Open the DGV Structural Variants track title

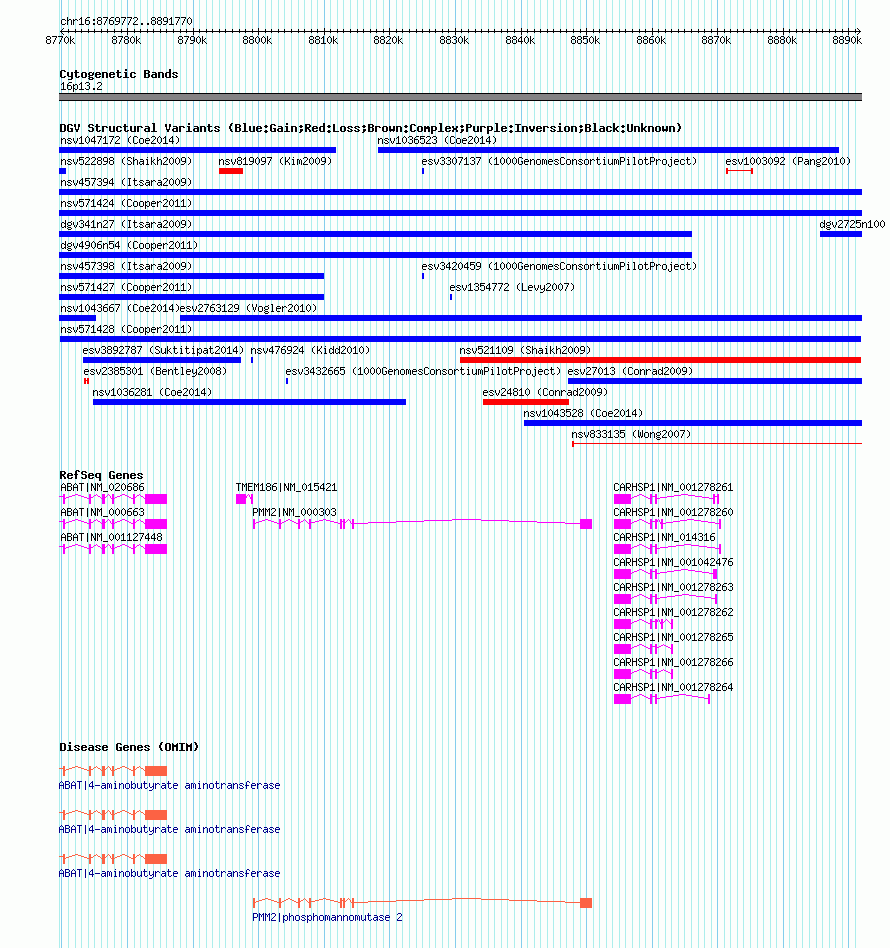point(371,128)
